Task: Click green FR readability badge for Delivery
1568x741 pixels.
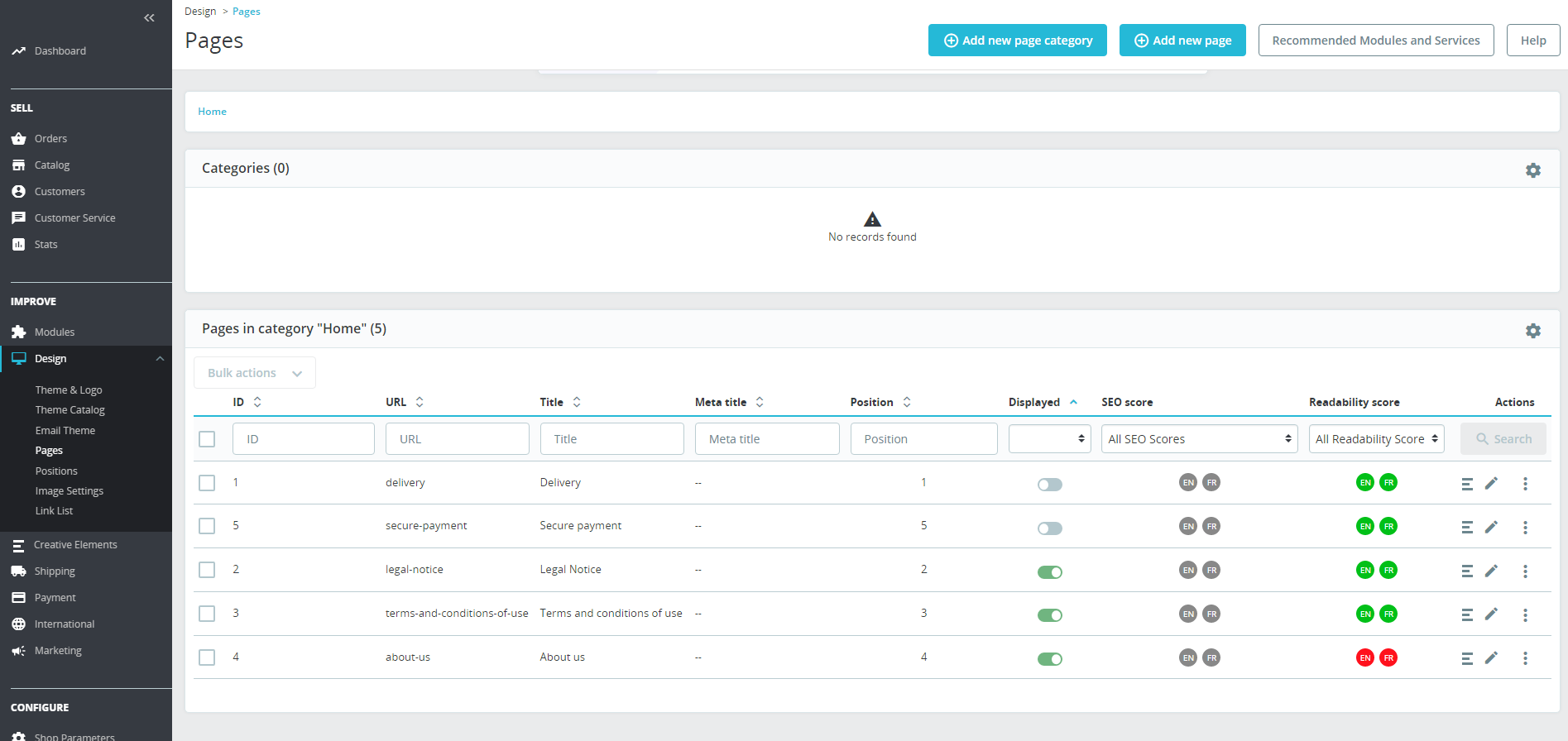Action: [1388, 482]
